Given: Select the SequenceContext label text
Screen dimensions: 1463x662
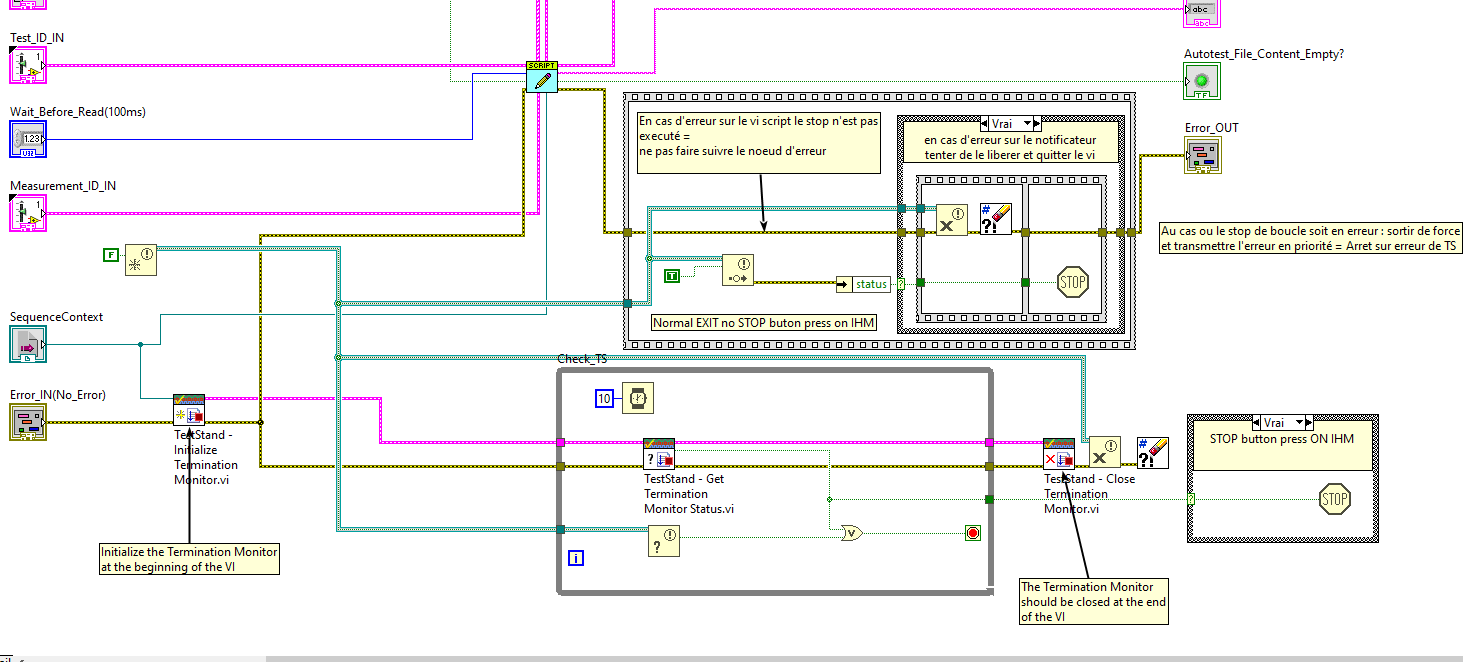Looking at the screenshot, I should coord(56,317).
